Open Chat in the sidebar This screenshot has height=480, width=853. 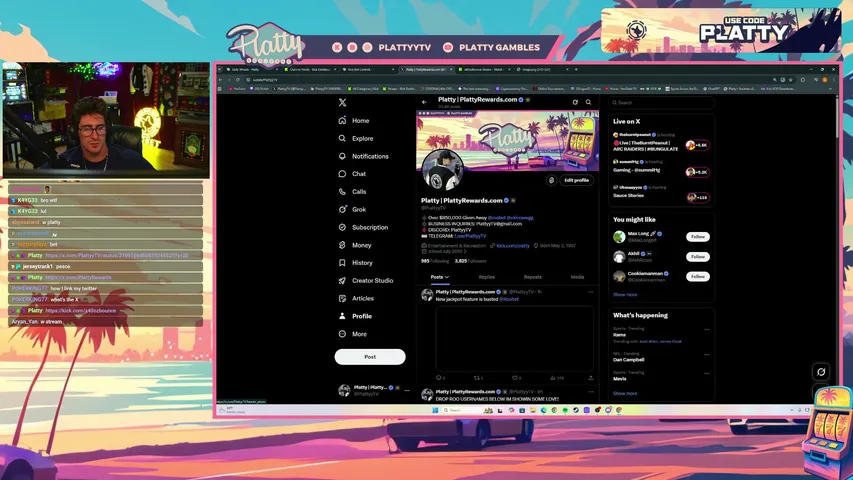[352, 174]
